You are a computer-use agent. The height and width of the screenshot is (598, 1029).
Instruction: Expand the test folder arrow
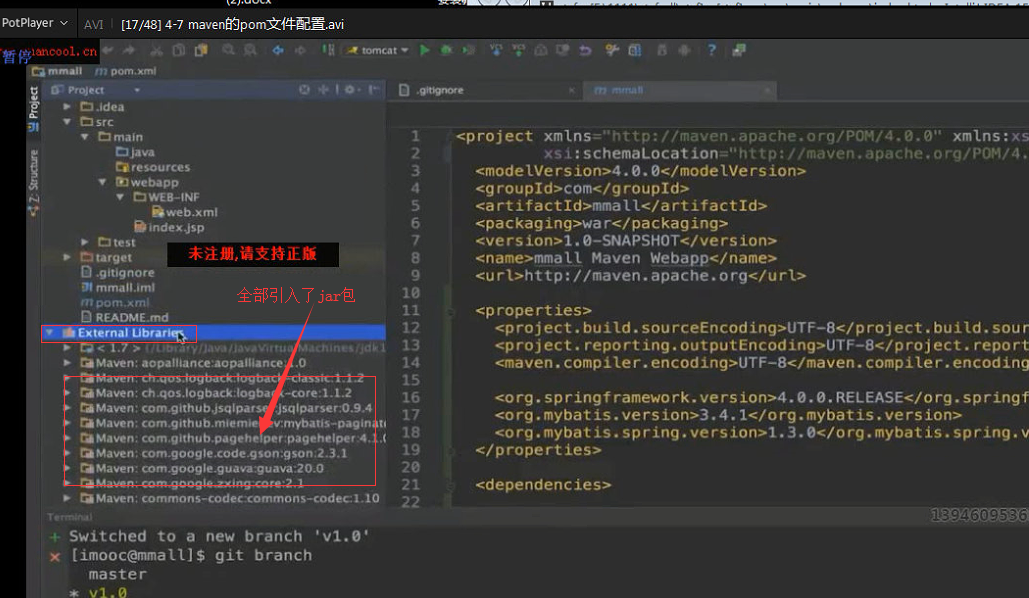[x=85, y=242]
